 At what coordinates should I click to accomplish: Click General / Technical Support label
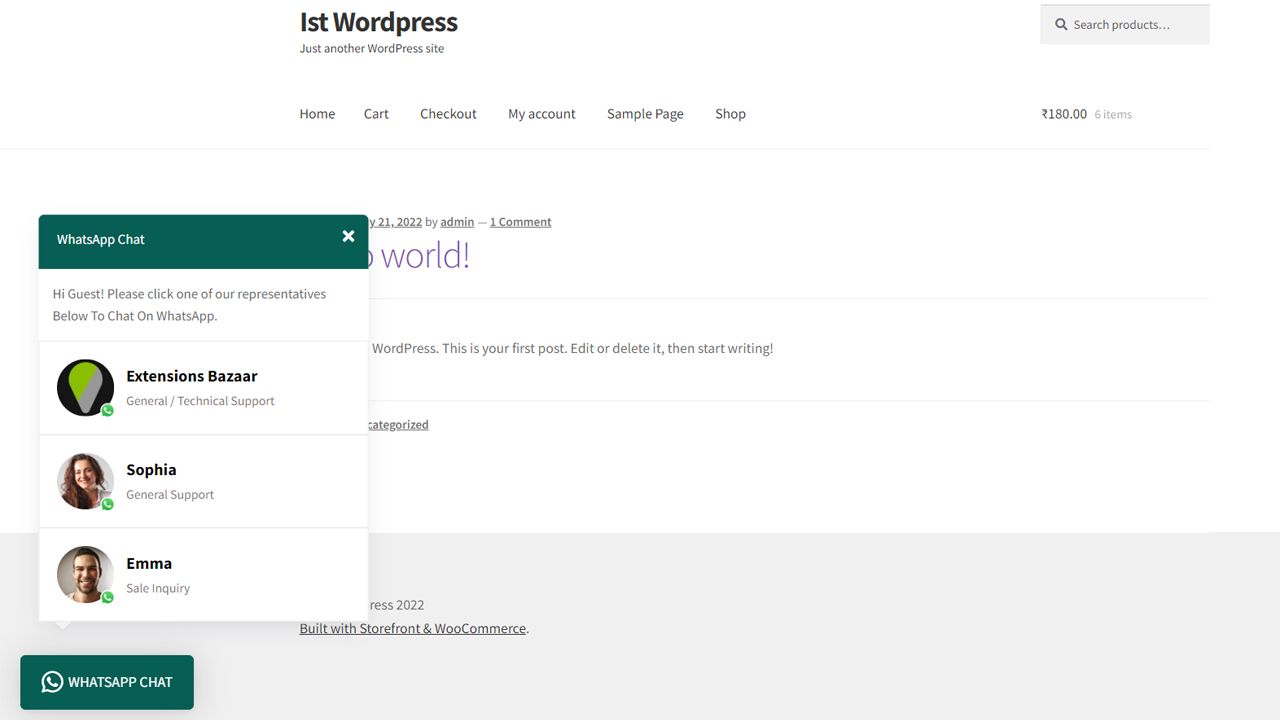coord(200,401)
